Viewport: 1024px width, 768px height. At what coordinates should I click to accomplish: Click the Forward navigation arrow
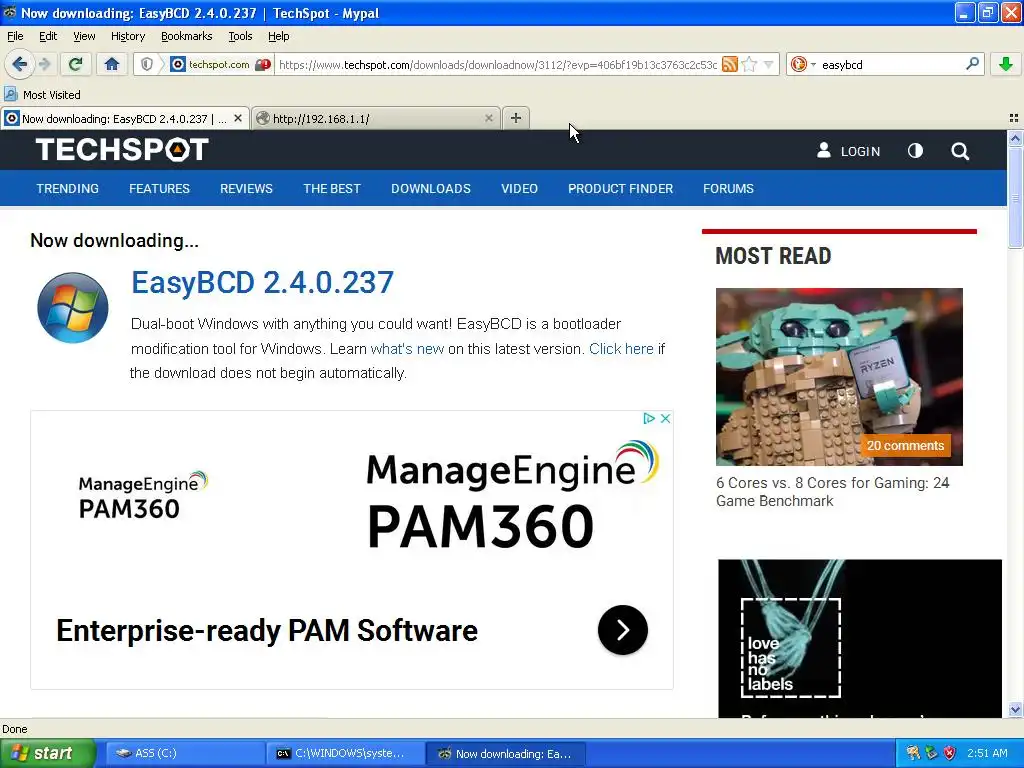coord(44,64)
